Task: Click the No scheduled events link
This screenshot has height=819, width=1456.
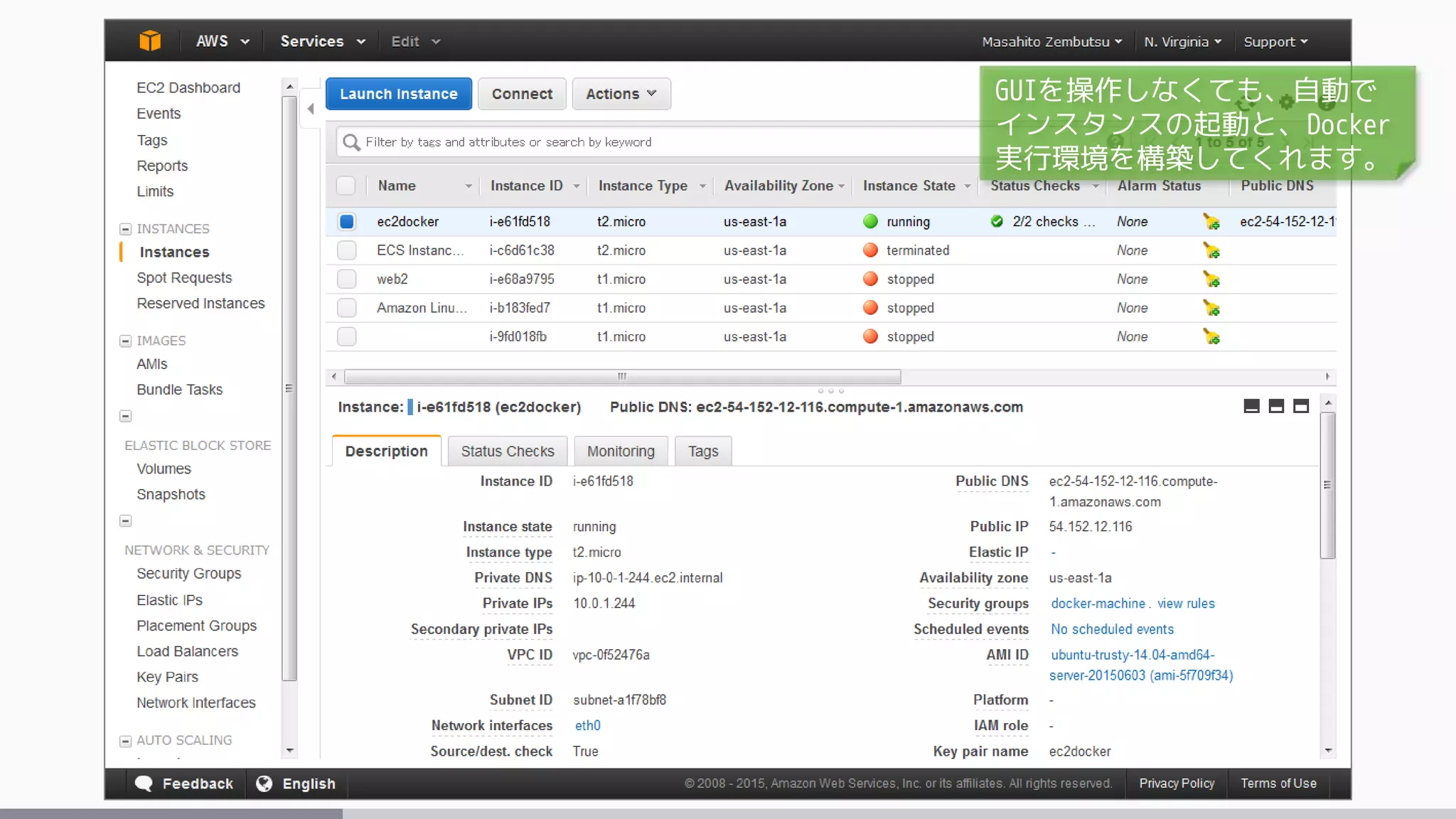Action: click(x=1112, y=629)
